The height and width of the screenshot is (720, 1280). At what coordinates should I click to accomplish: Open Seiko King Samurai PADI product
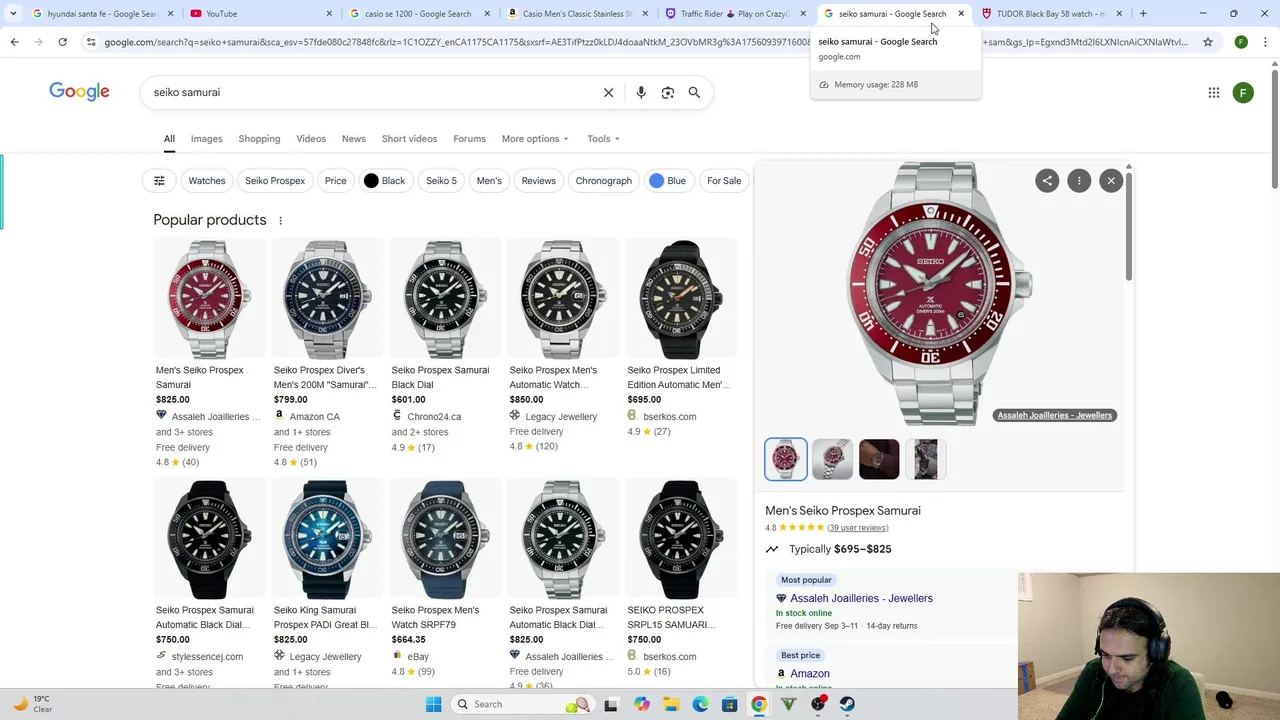[327, 585]
